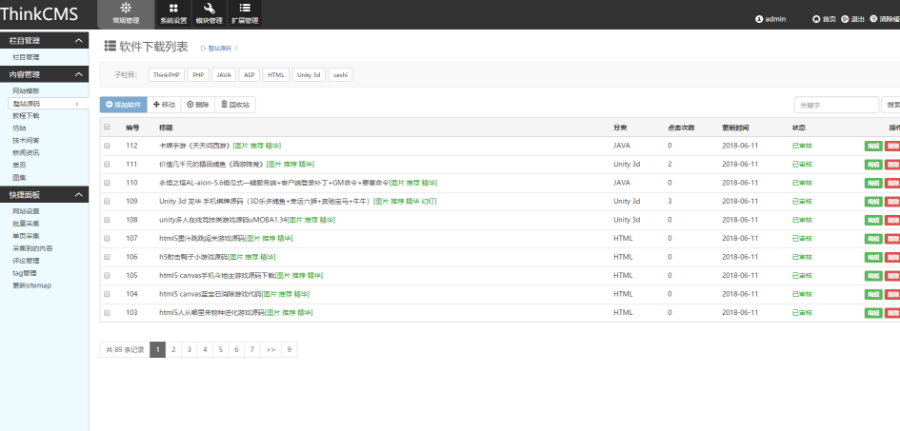Viewport: 900px width, 431px height.
Task: Go to page 3 in pagination
Action: pyautogui.click(x=189, y=350)
